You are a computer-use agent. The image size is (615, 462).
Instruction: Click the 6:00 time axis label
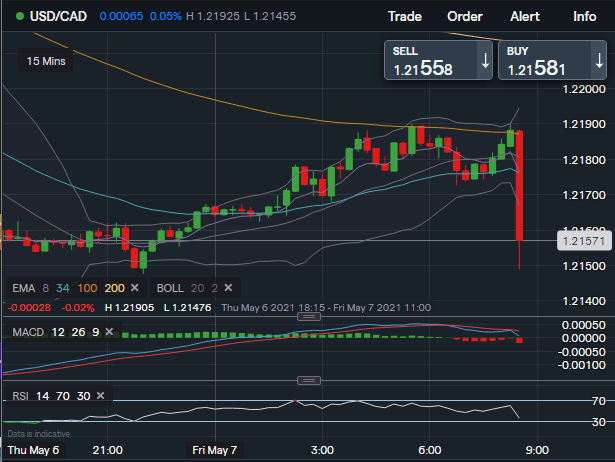click(x=429, y=450)
